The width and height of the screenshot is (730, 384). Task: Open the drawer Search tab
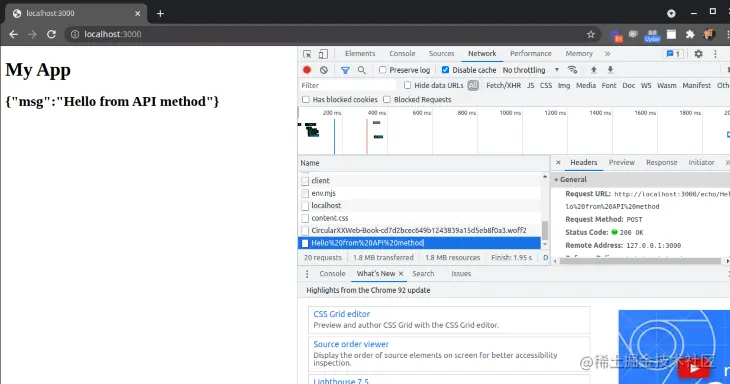(x=423, y=274)
